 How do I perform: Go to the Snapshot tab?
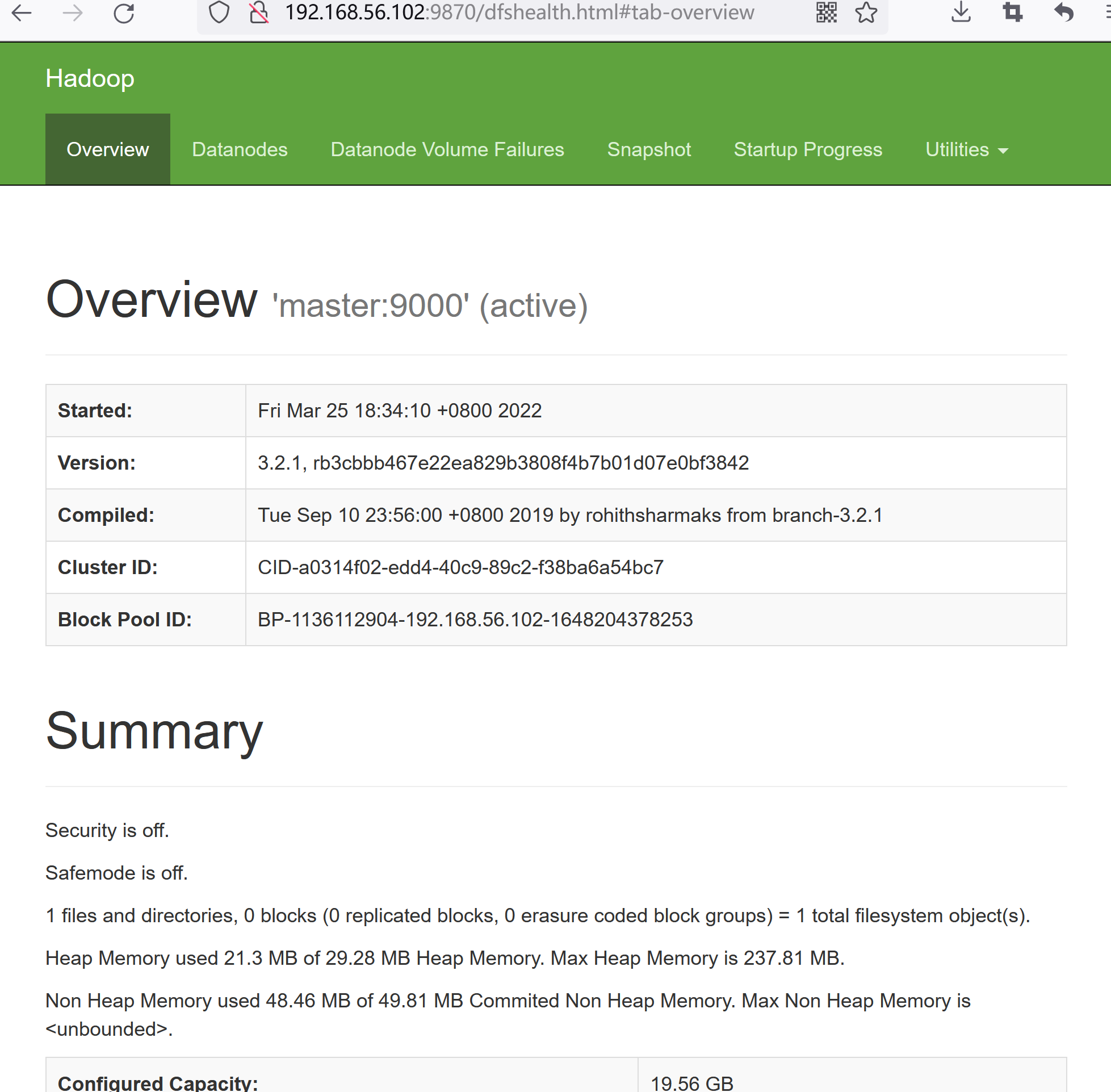(x=649, y=150)
